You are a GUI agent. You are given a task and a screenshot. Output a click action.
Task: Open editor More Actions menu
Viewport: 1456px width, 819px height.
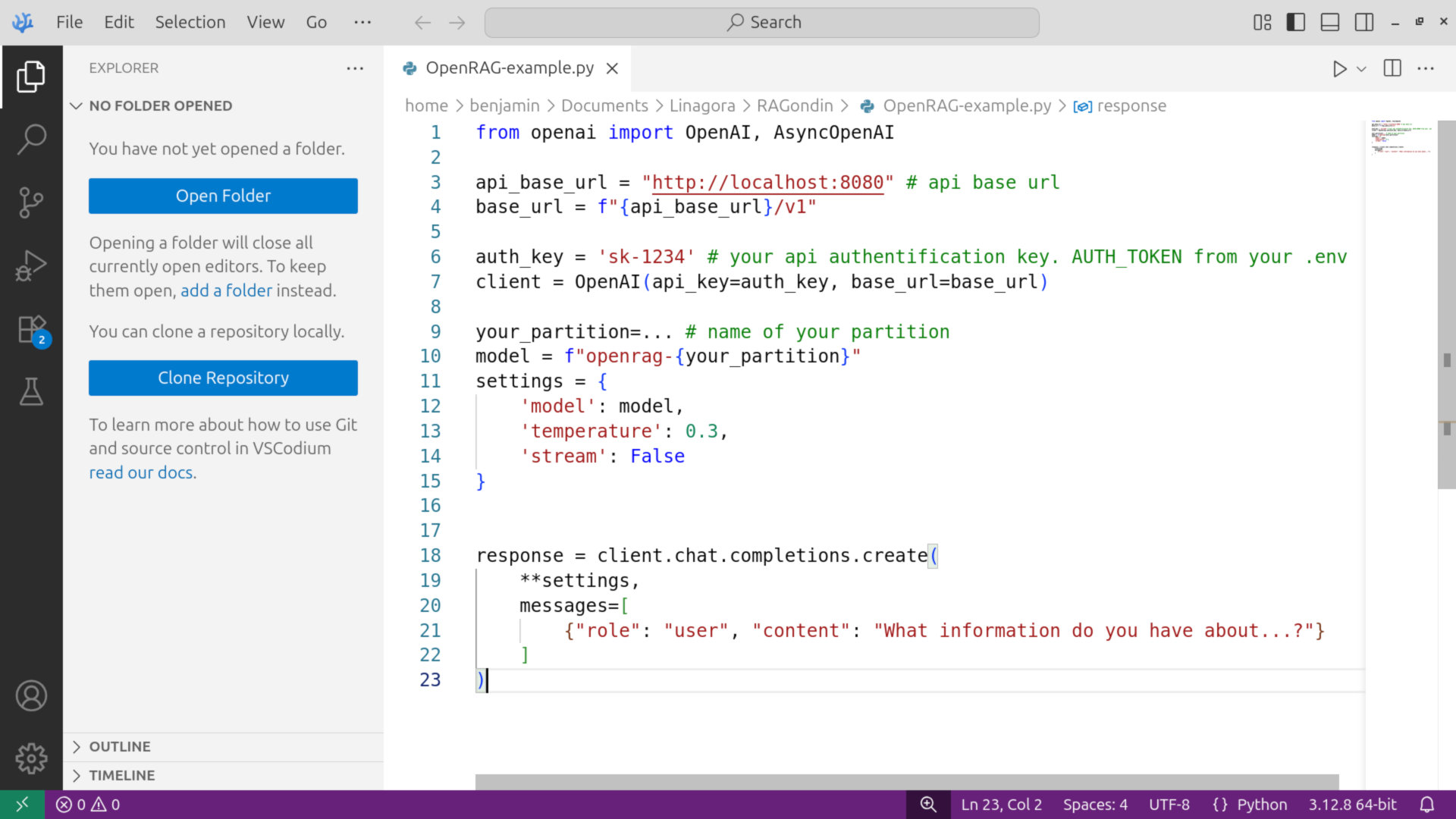pyautogui.click(x=1426, y=68)
